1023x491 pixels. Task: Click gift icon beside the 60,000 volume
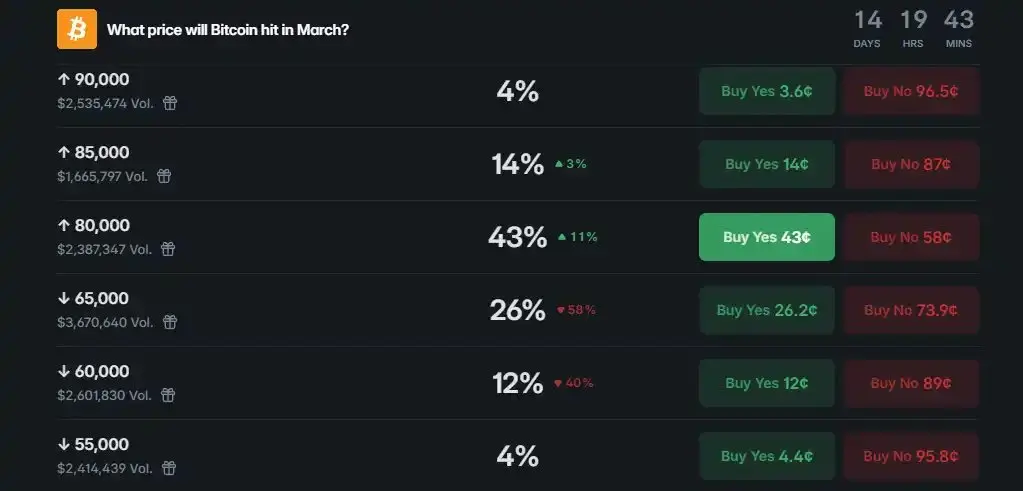169,395
